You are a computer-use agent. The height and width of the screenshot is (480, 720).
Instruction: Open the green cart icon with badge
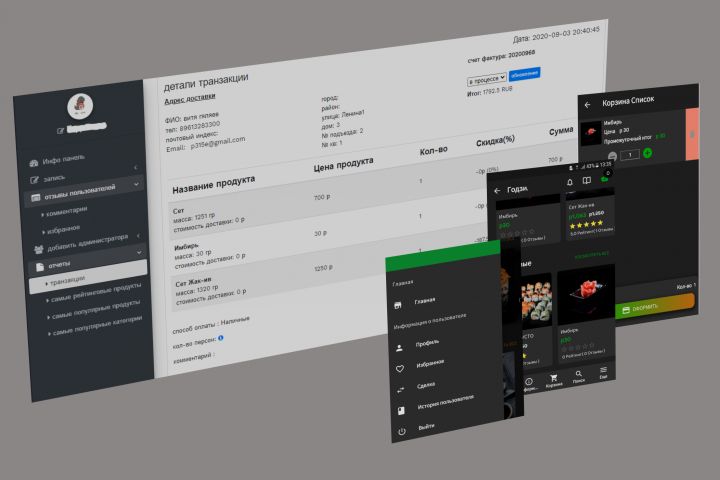605,178
